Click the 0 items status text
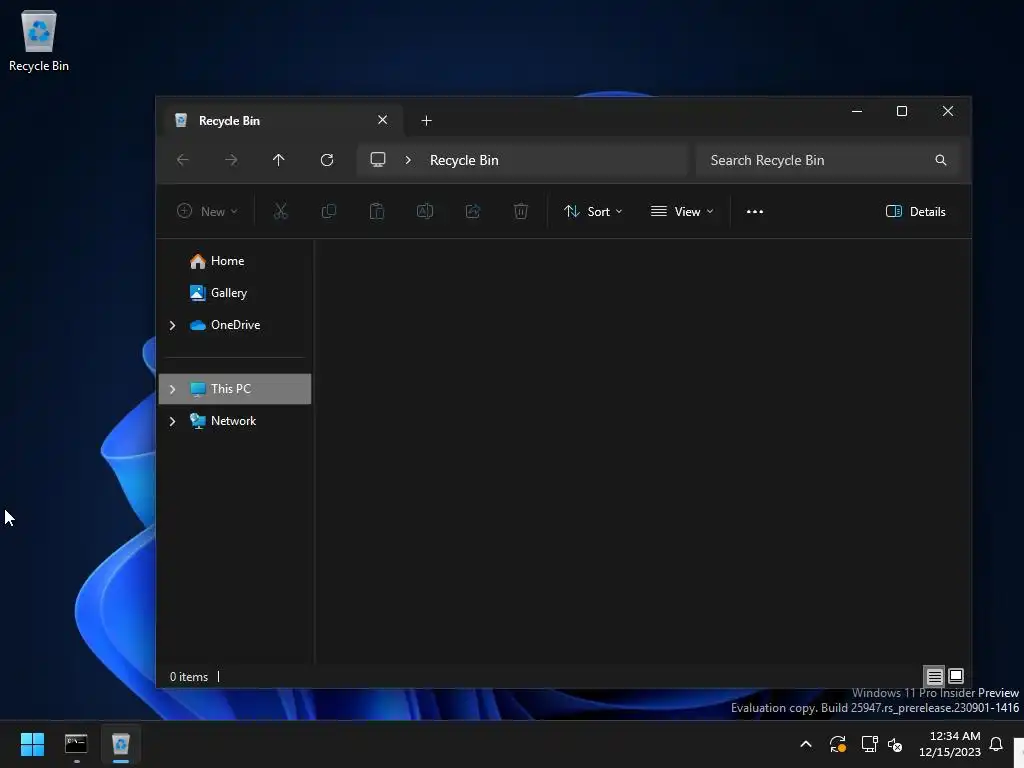Viewport: 1024px width, 768px height. coord(189,677)
